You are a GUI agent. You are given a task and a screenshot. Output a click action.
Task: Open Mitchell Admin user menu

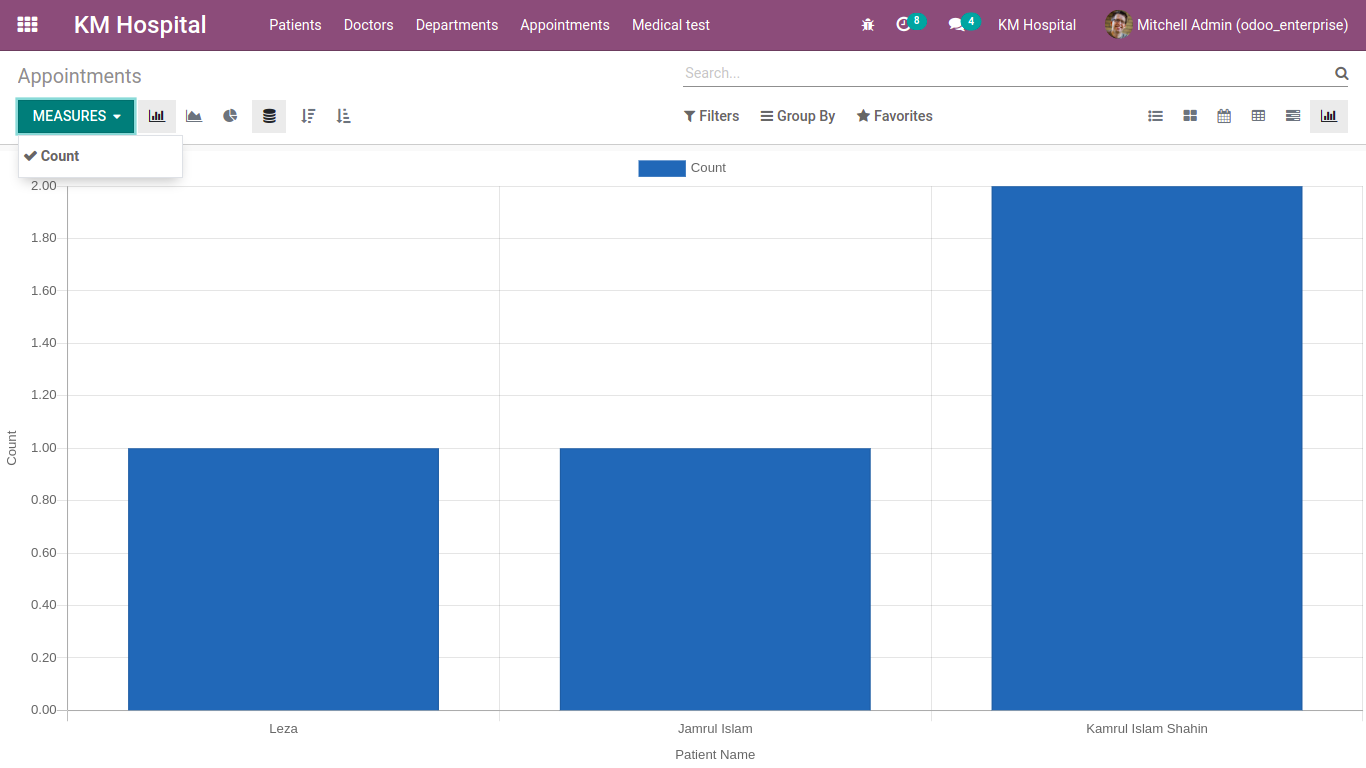pyautogui.click(x=1227, y=25)
